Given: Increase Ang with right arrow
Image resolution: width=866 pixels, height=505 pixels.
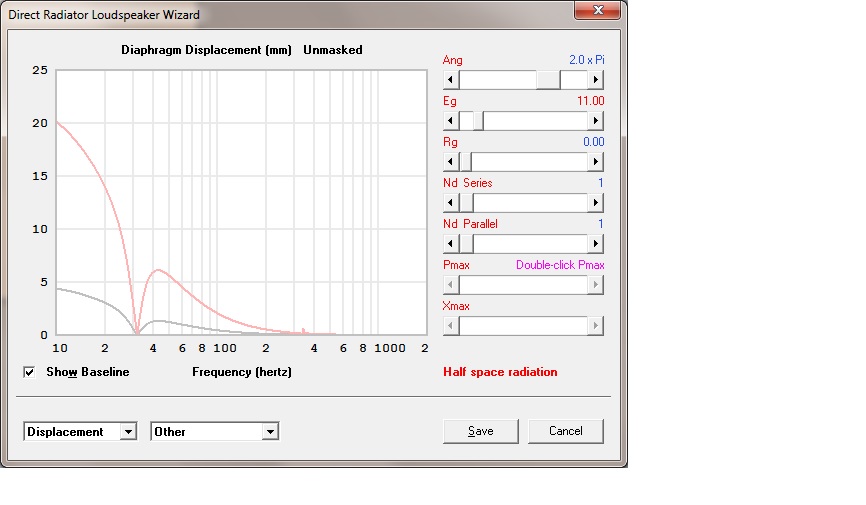Looking at the screenshot, I should (595, 80).
